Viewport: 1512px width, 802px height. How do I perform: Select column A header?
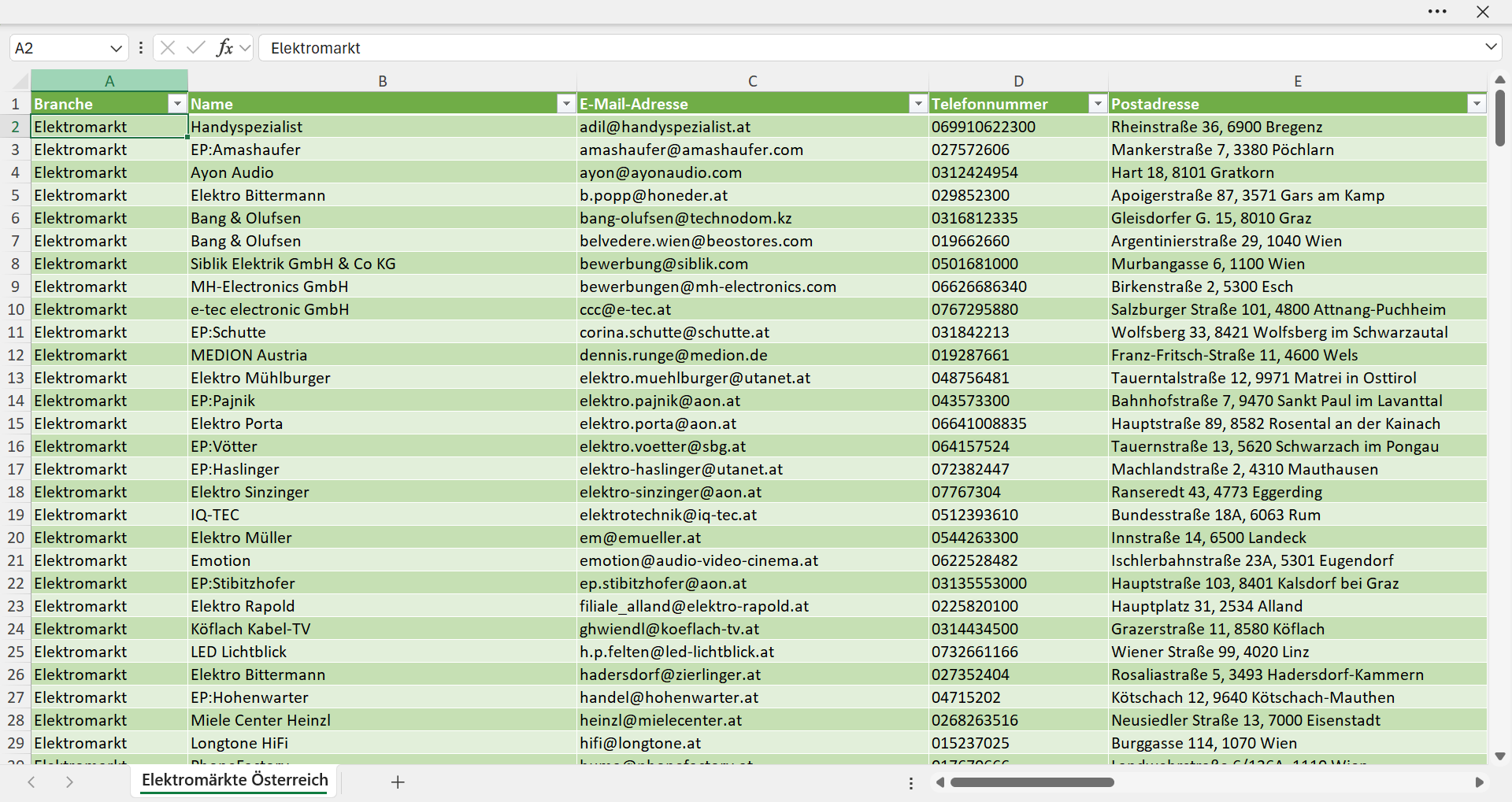click(x=109, y=81)
